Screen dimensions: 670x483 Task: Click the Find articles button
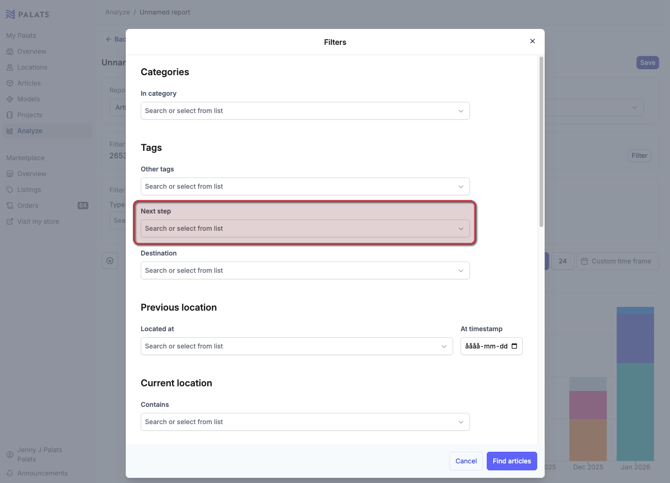[511, 461]
